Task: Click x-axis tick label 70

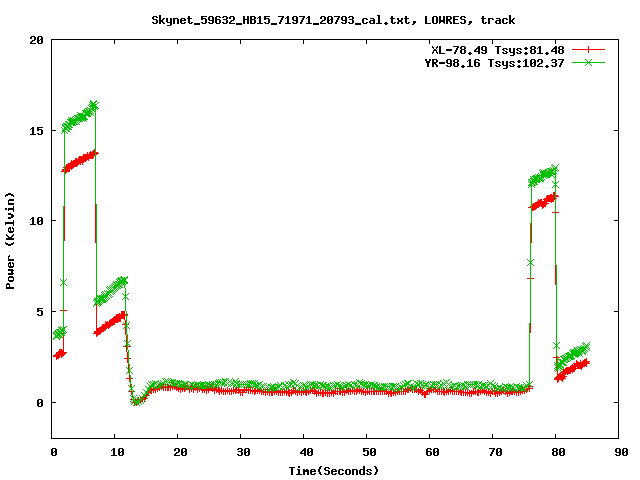Action: (495, 452)
